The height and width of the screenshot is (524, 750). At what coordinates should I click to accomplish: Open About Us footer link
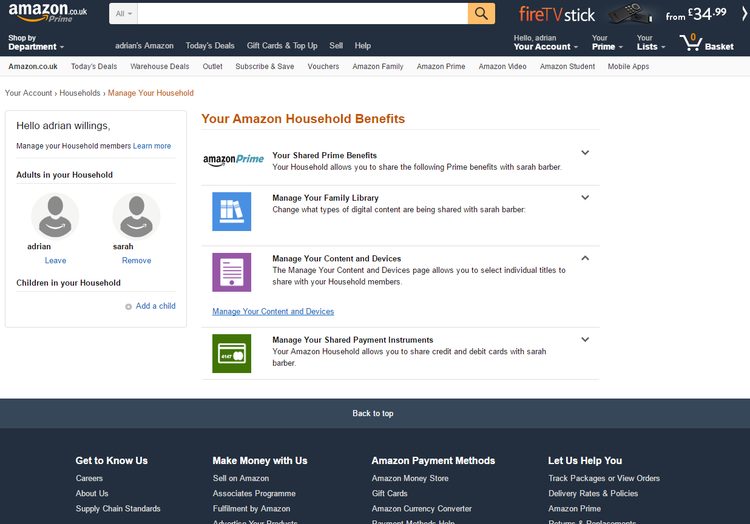coord(92,493)
